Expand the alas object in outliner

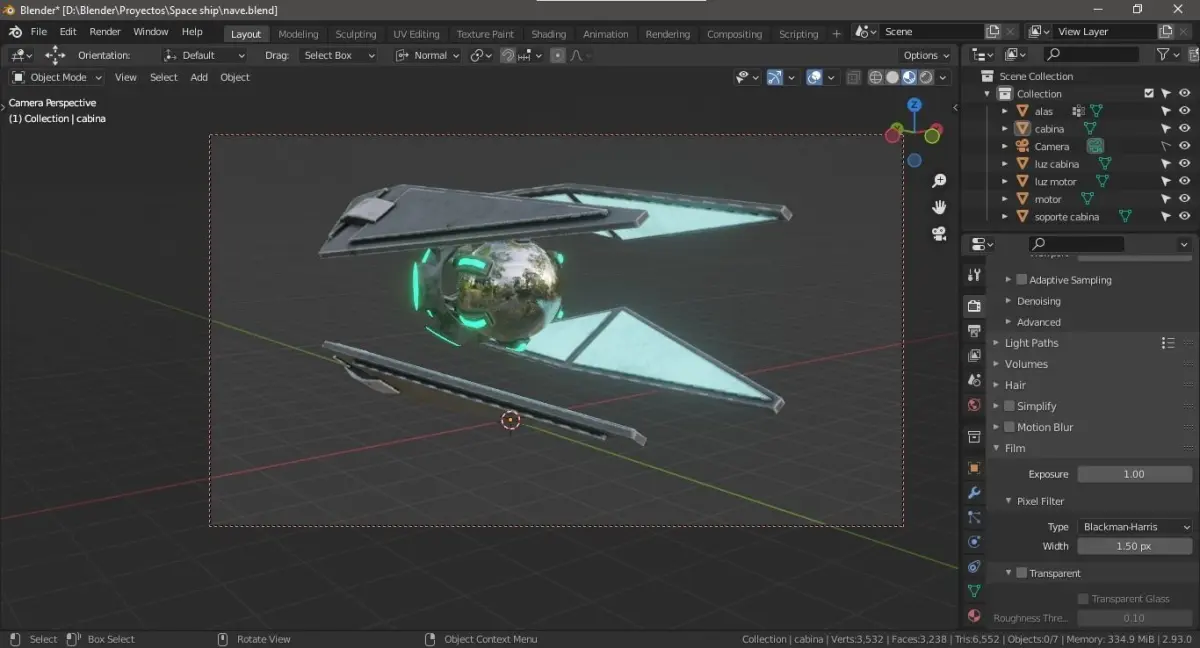1005,111
